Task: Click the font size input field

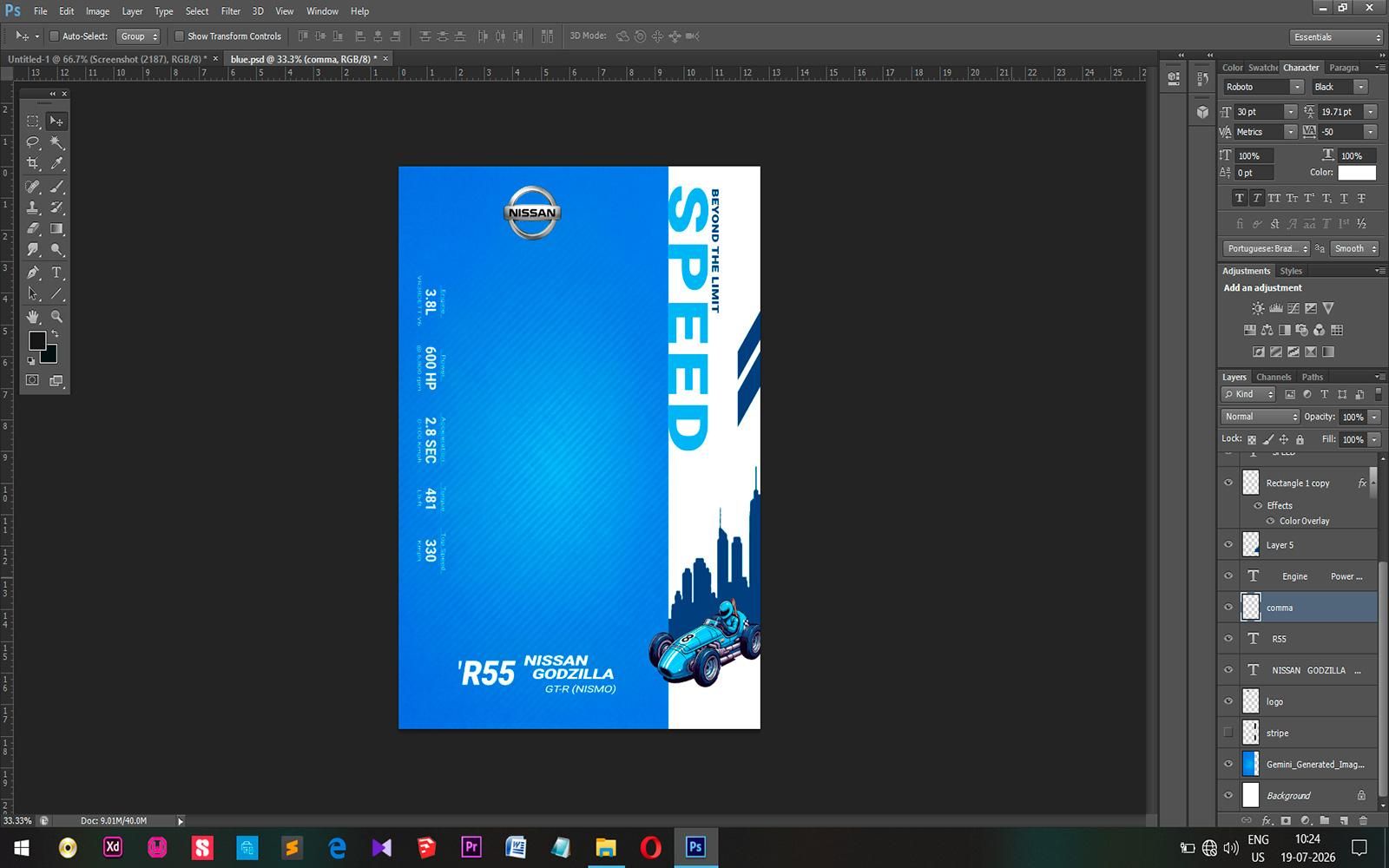Action: click(1259, 112)
